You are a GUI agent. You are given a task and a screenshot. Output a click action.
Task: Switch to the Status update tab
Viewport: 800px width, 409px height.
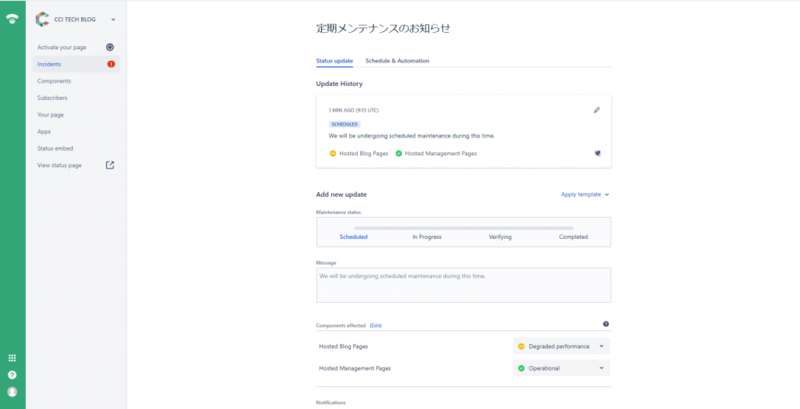tap(334, 61)
